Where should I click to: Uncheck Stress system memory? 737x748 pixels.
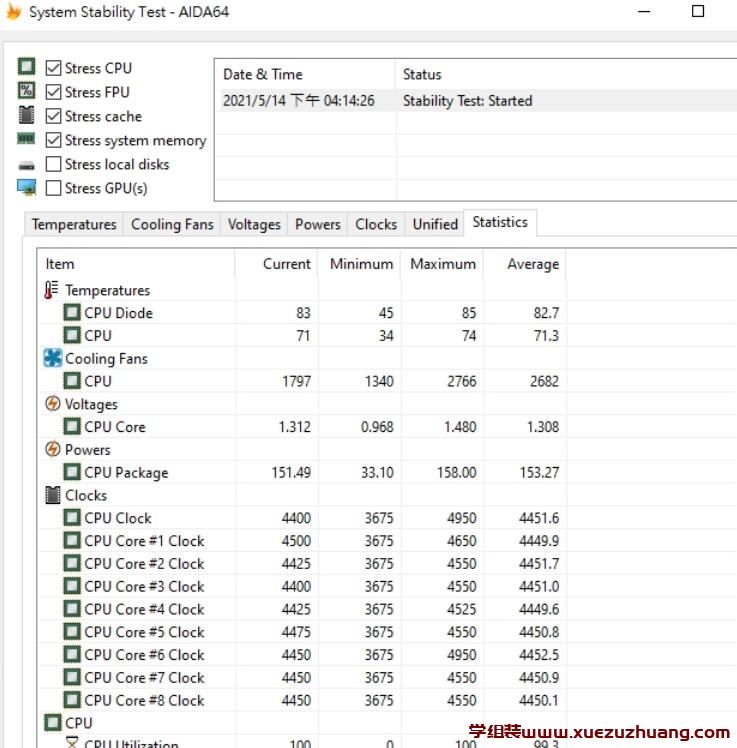(53, 140)
